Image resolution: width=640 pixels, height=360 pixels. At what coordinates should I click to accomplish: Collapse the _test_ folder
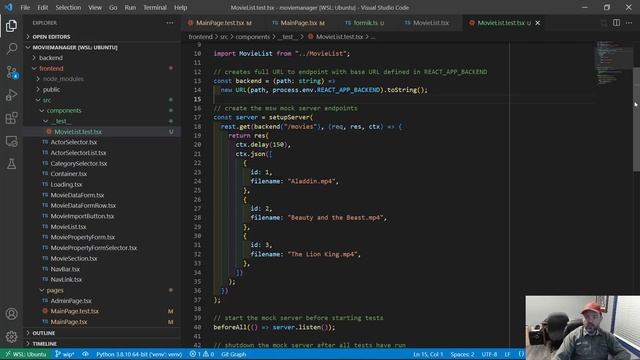pos(102,121)
